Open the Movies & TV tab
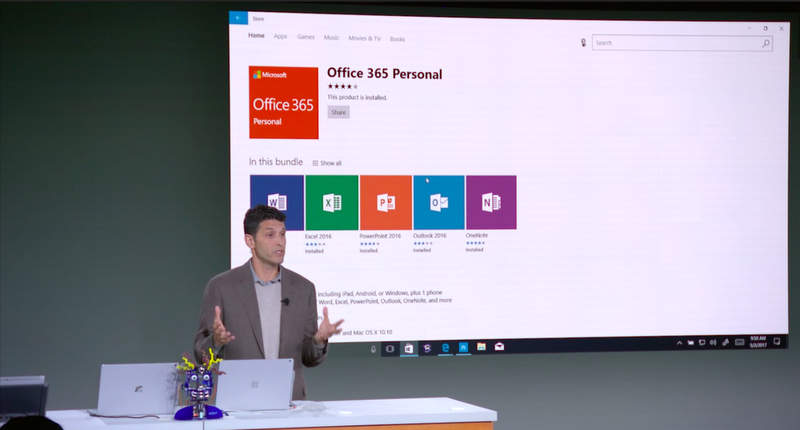 click(364, 38)
